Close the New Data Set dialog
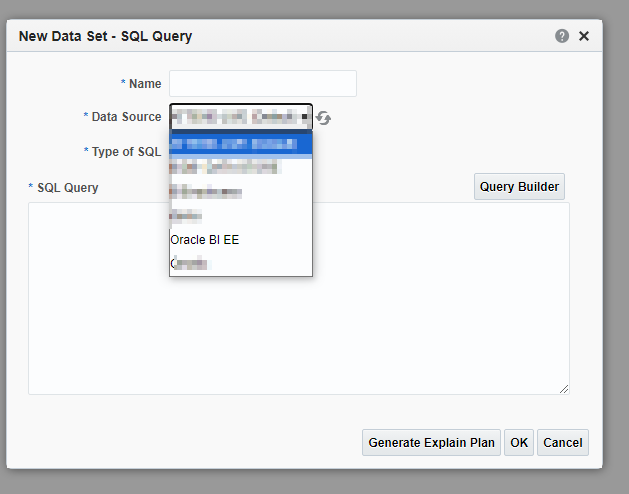Image resolution: width=629 pixels, height=494 pixels. 584,36
